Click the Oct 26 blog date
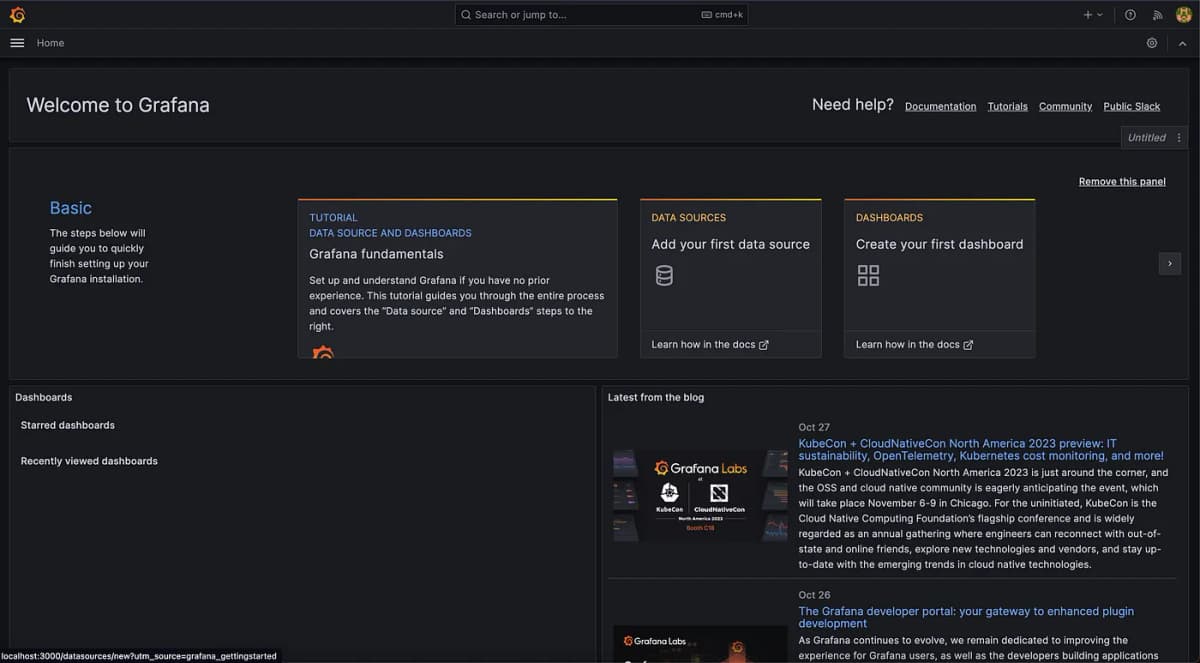1200x663 pixels. 814,595
